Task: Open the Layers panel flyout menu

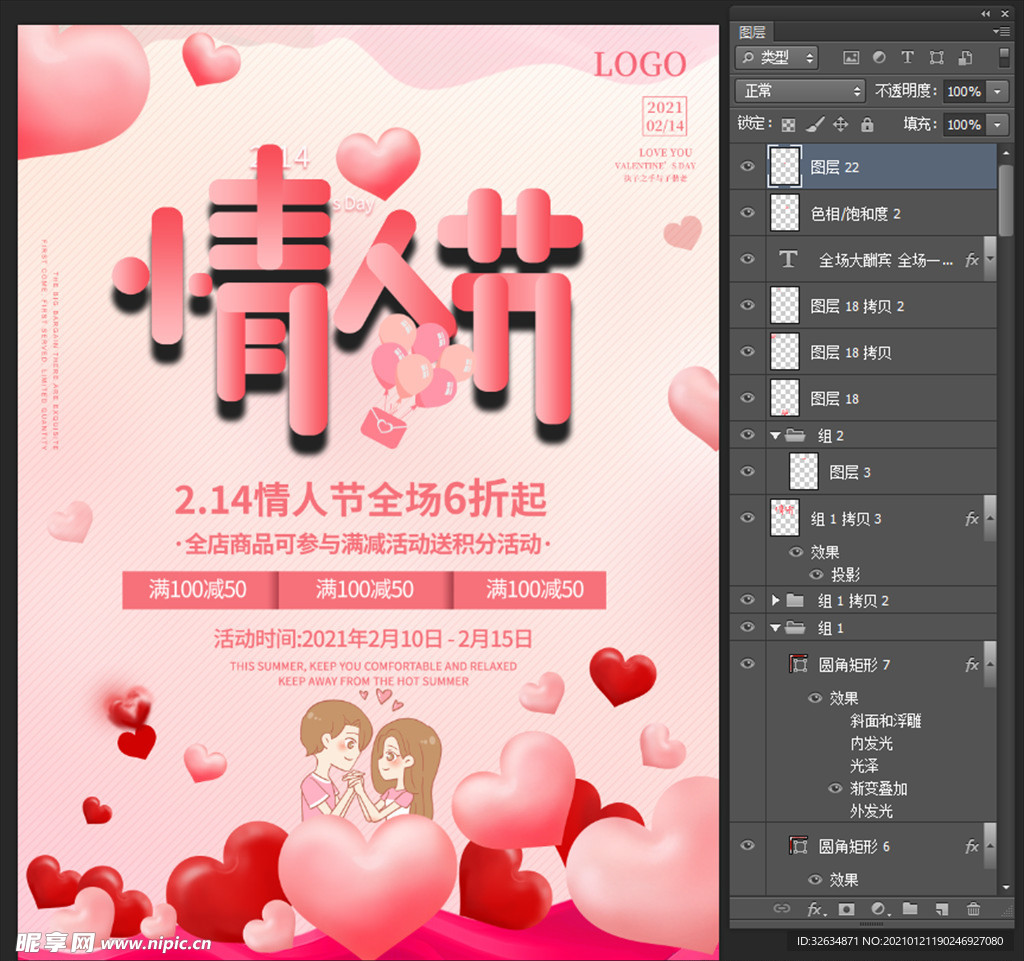Action: [x=1000, y=31]
